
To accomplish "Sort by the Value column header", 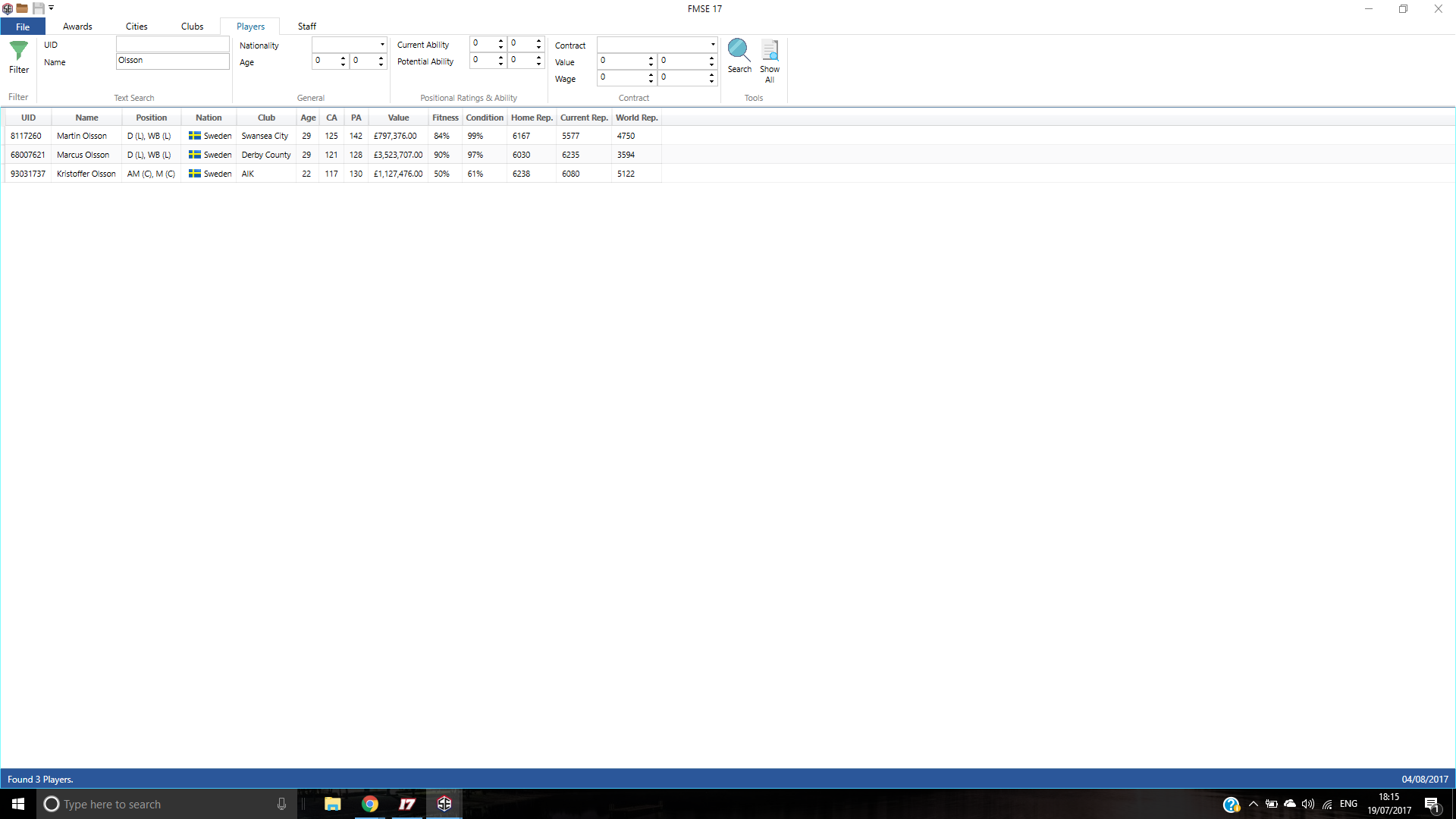I will [398, 118].
